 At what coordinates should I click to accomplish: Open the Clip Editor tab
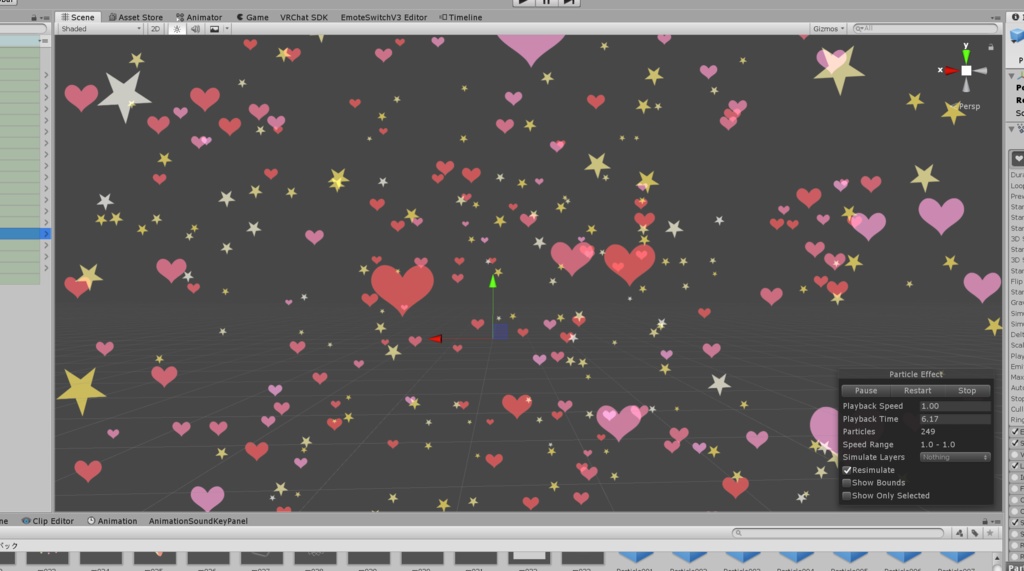click(48, 521)
